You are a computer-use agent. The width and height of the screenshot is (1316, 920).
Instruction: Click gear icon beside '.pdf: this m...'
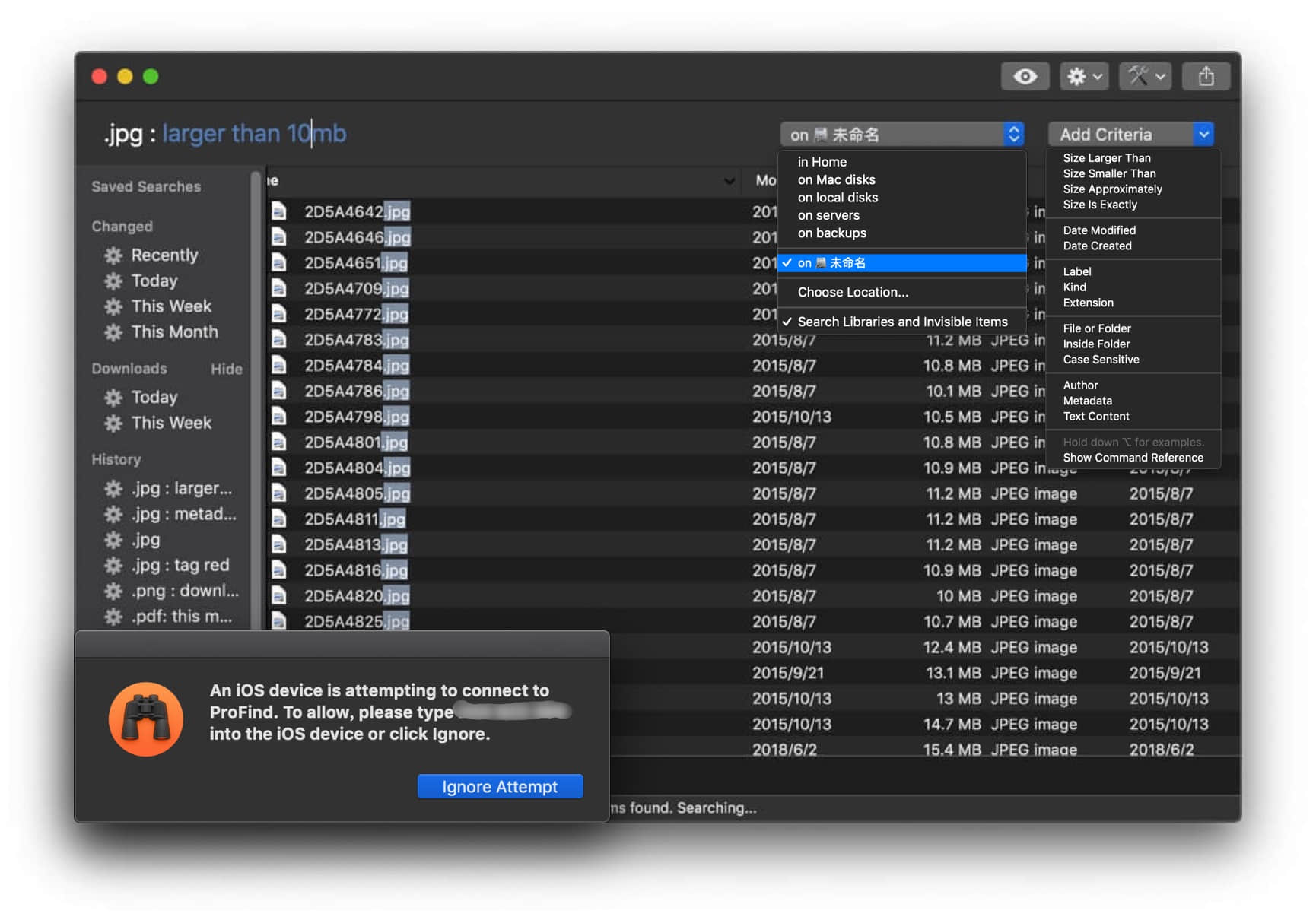pos(113,617)
